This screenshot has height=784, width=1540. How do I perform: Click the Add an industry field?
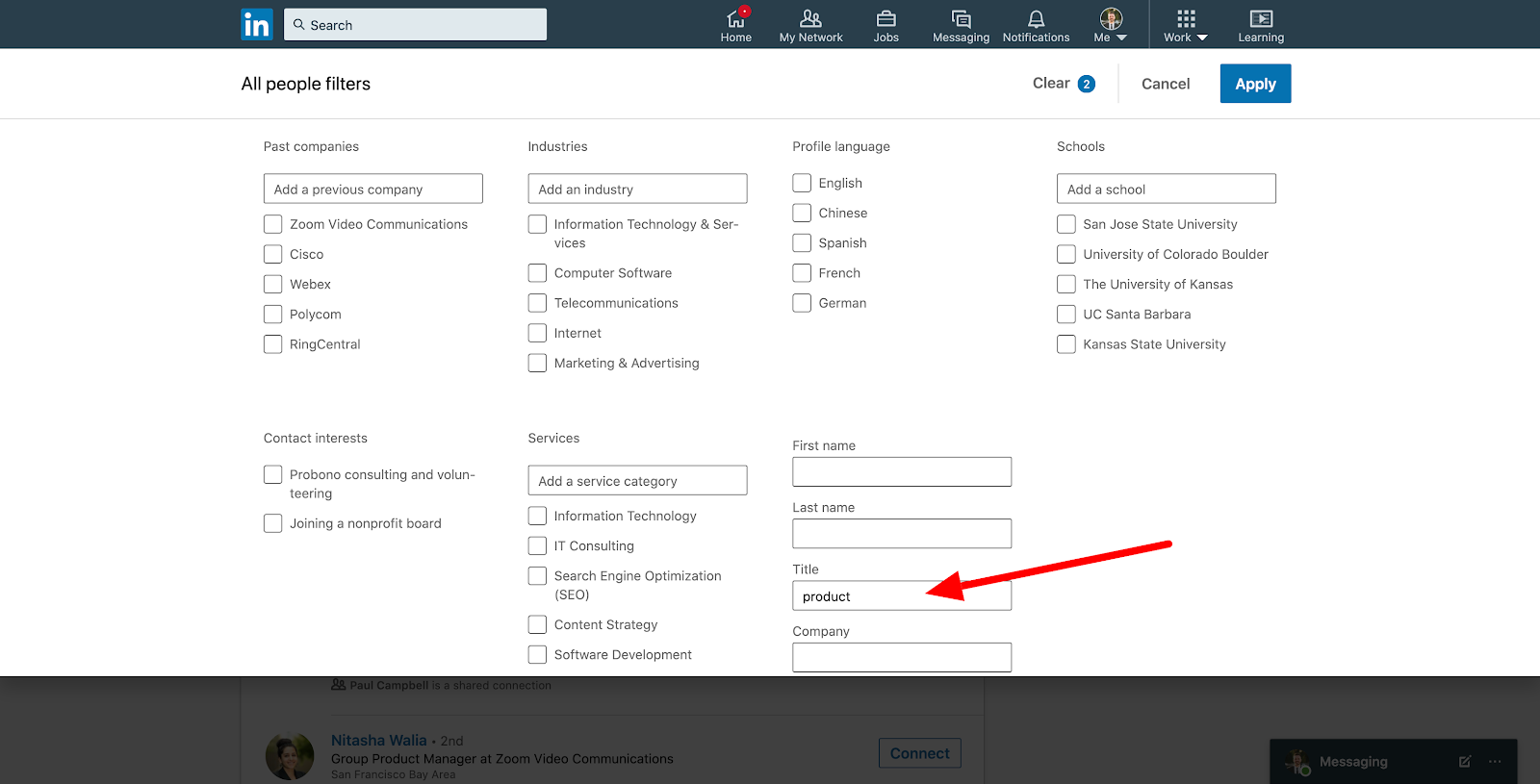click(637, 189)
